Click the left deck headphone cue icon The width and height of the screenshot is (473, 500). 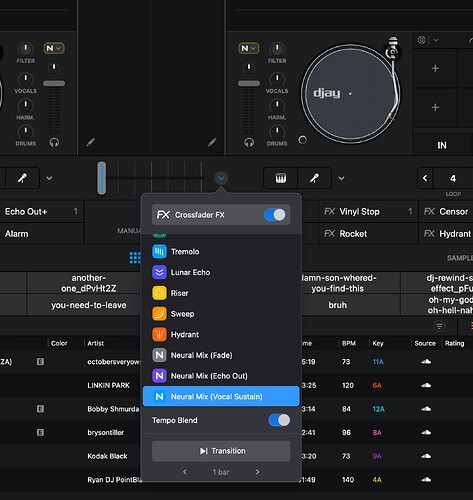tap(54, 143)
